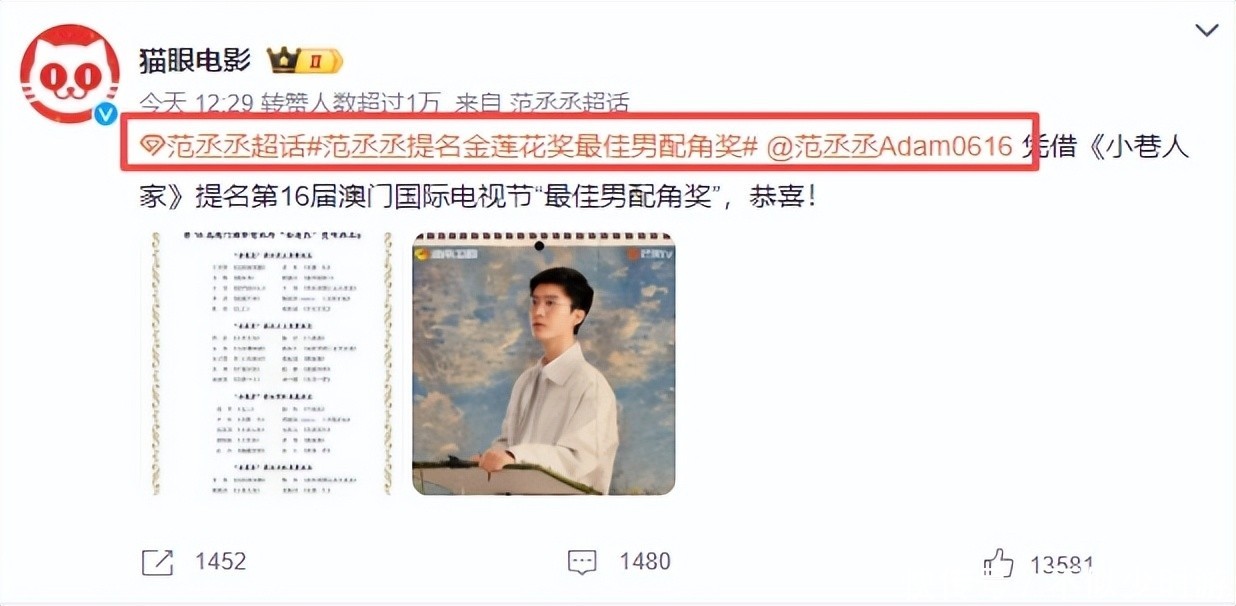Open the nomination list image thumbnail
Screen dimensions: 1236x606
(x=270, y=363)
